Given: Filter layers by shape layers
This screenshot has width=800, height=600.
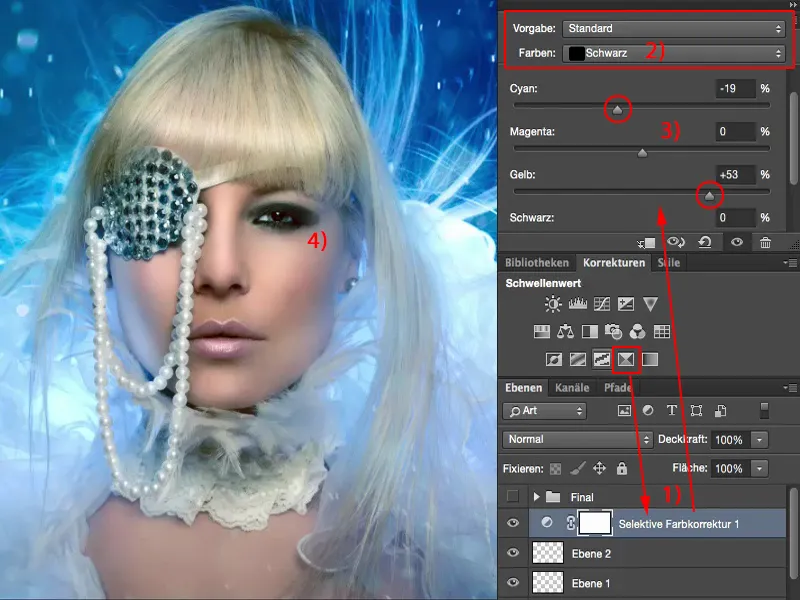Looking at the screenshot, I should (696, 411).
